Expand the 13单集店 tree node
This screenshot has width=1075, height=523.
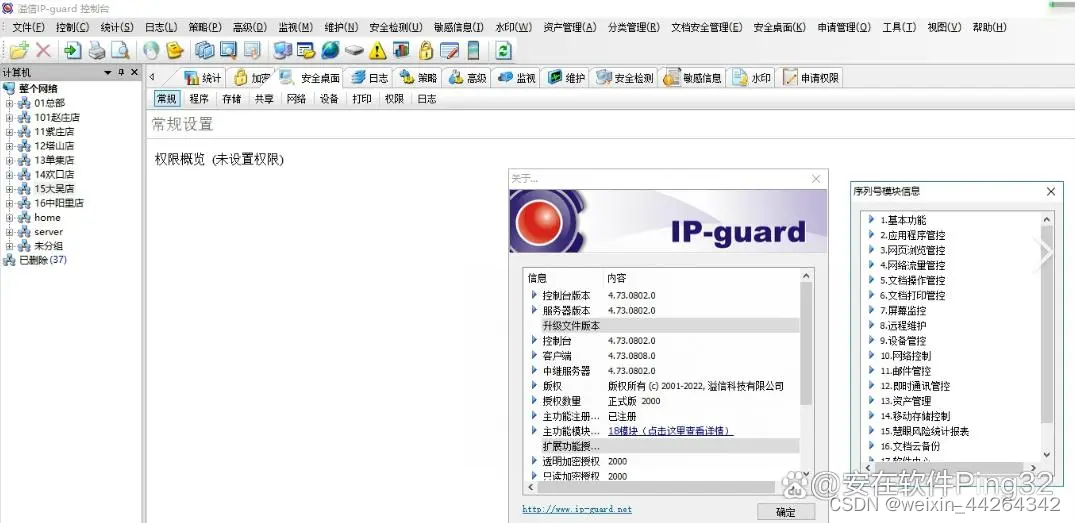[x=9, y=160]
